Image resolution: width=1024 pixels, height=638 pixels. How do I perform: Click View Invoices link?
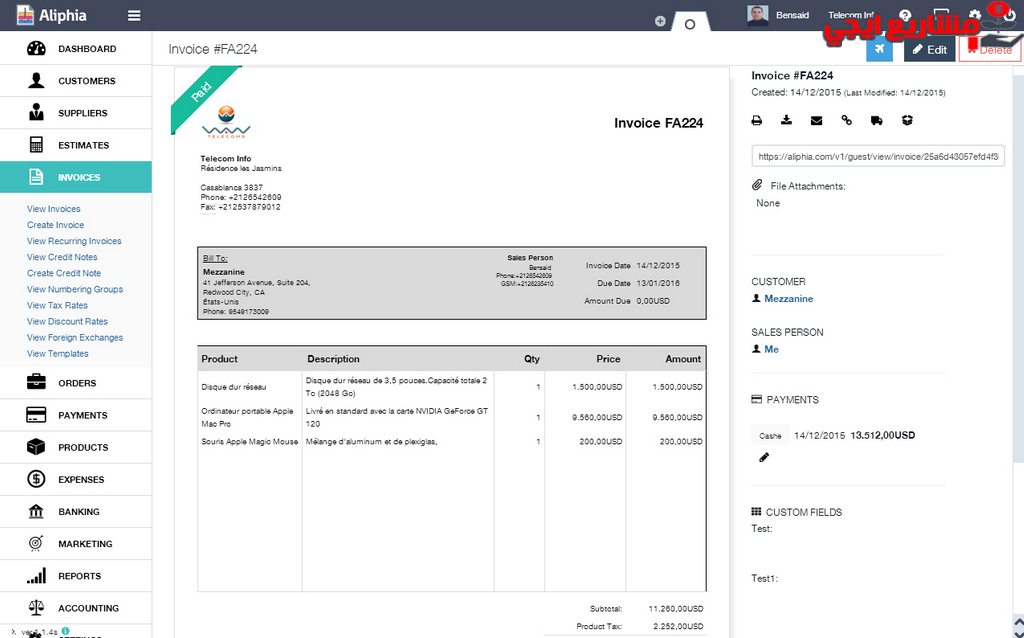(x=54, y=209)
